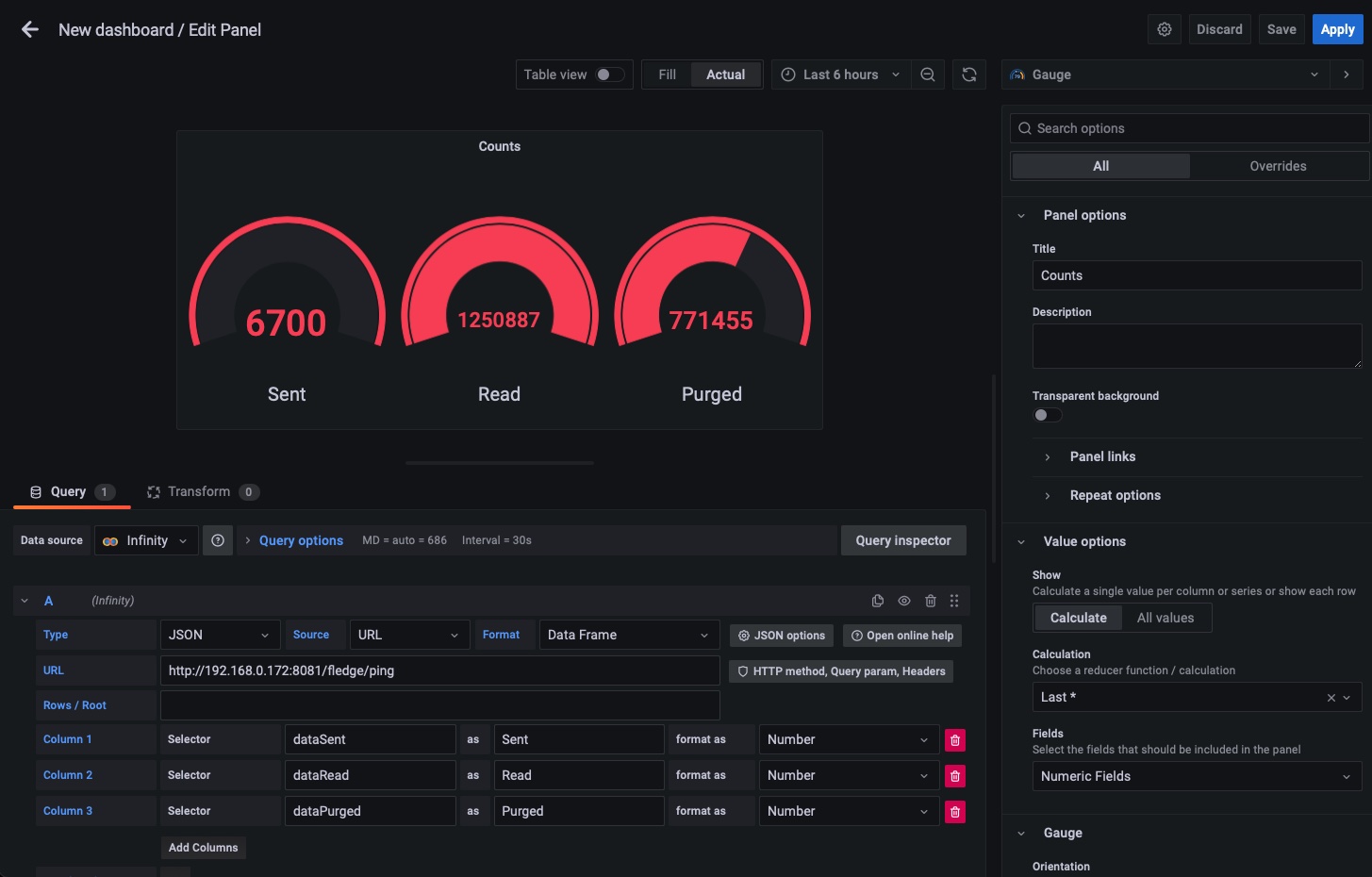This screenshot has height=877, width=1372.
Task: Hide query A using eye icon
Action: click(904, 601)
